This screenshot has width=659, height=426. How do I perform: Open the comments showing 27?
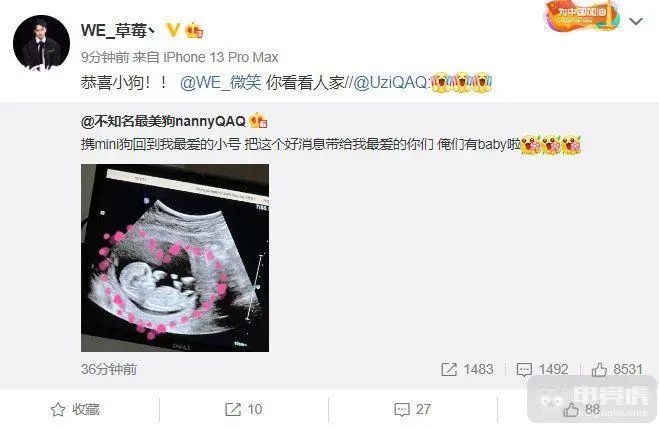pos(412,409)
